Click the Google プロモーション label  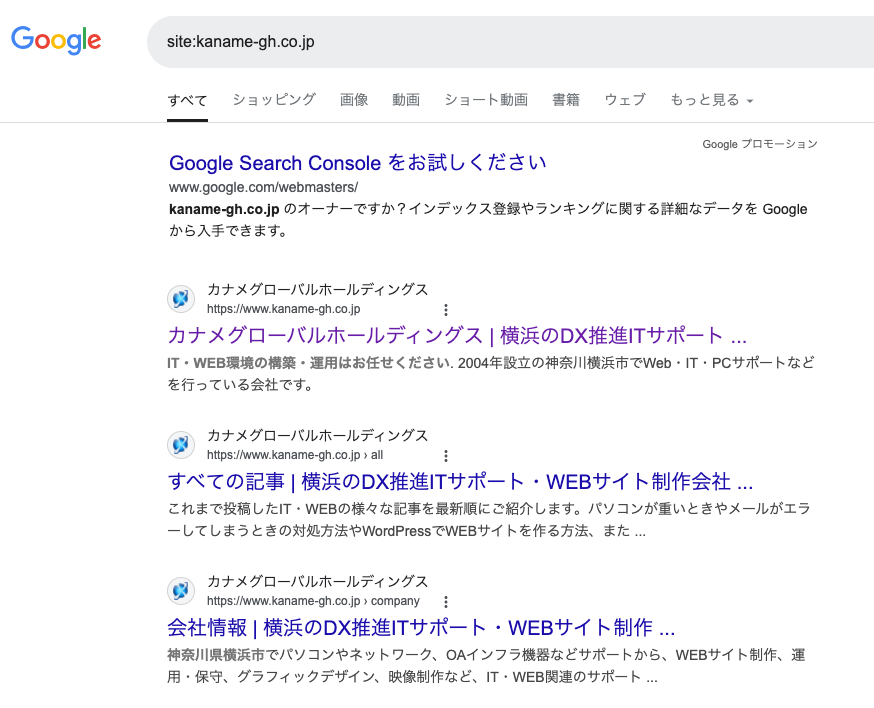coord(760,144)
